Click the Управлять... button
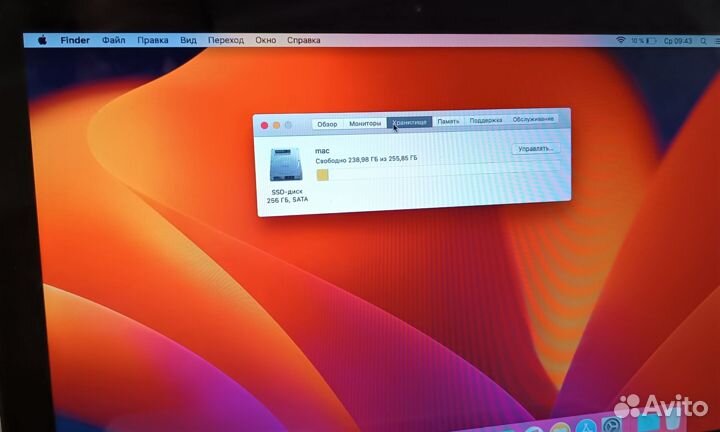Image resolution: width=720 pixels, height=432 pixels. 535,149
